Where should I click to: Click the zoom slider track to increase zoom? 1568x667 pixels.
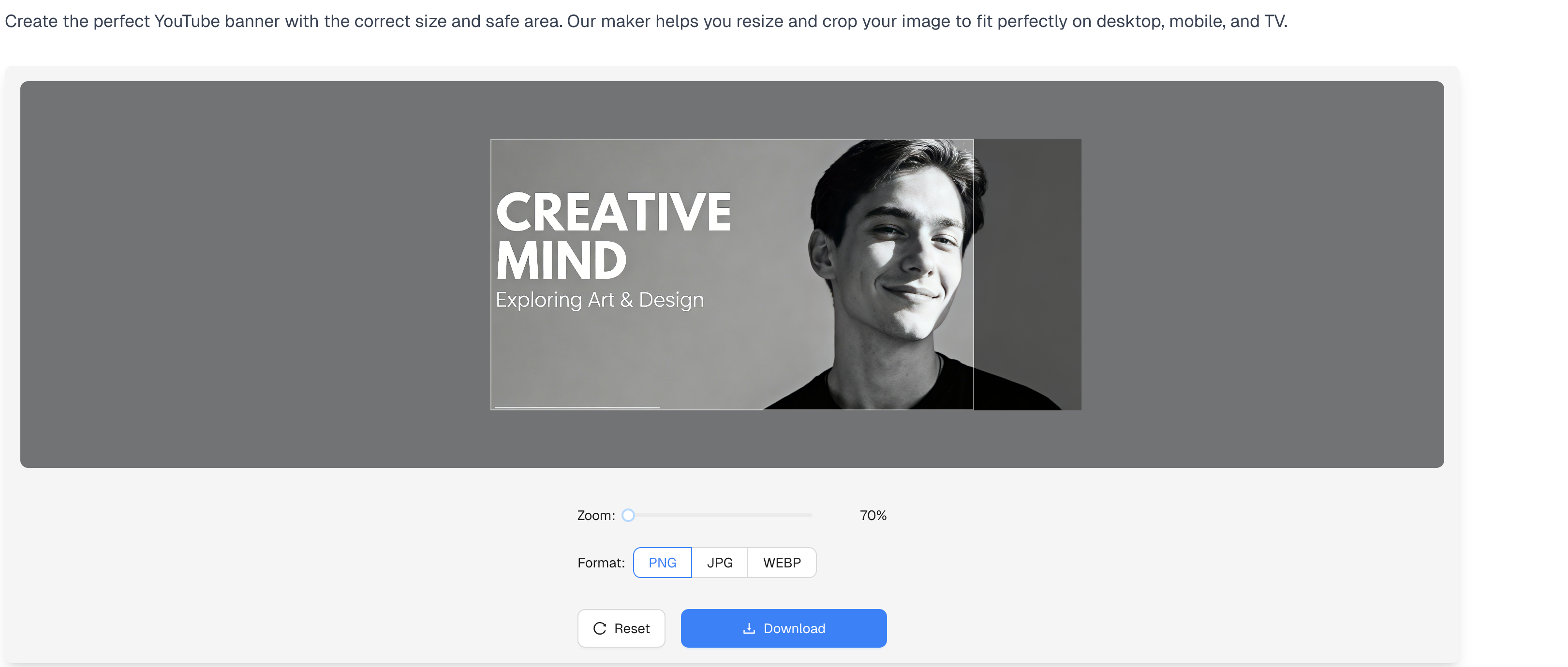pos(730,515)
